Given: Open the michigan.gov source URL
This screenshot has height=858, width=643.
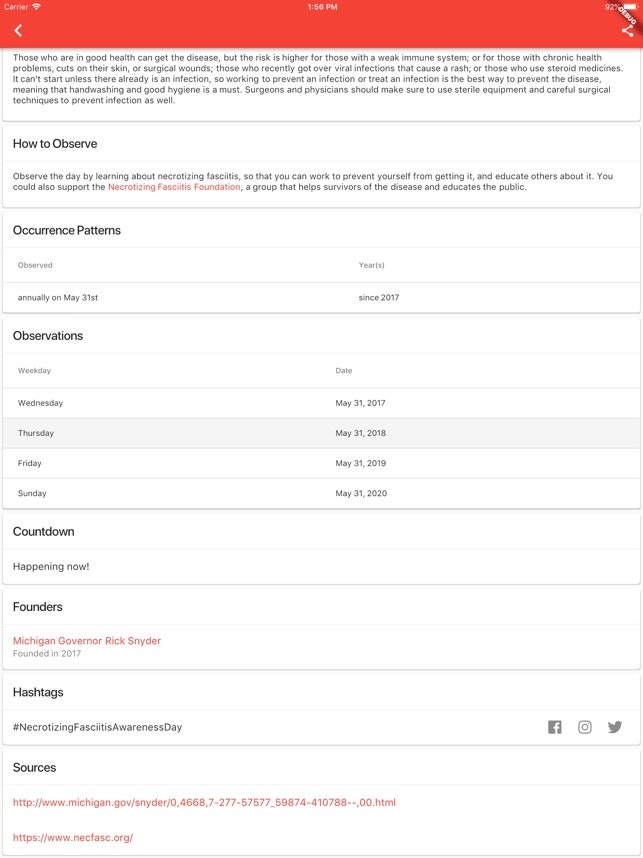Looking at the screenshot, I should coord(204,802).
